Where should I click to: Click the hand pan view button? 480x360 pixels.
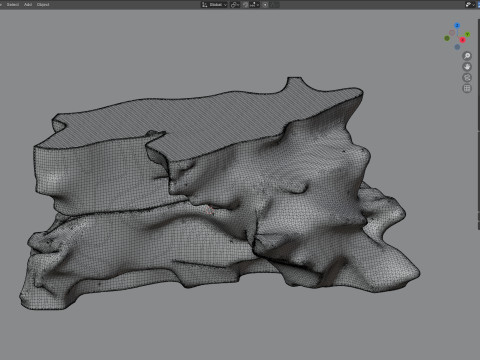coord(467,67)
